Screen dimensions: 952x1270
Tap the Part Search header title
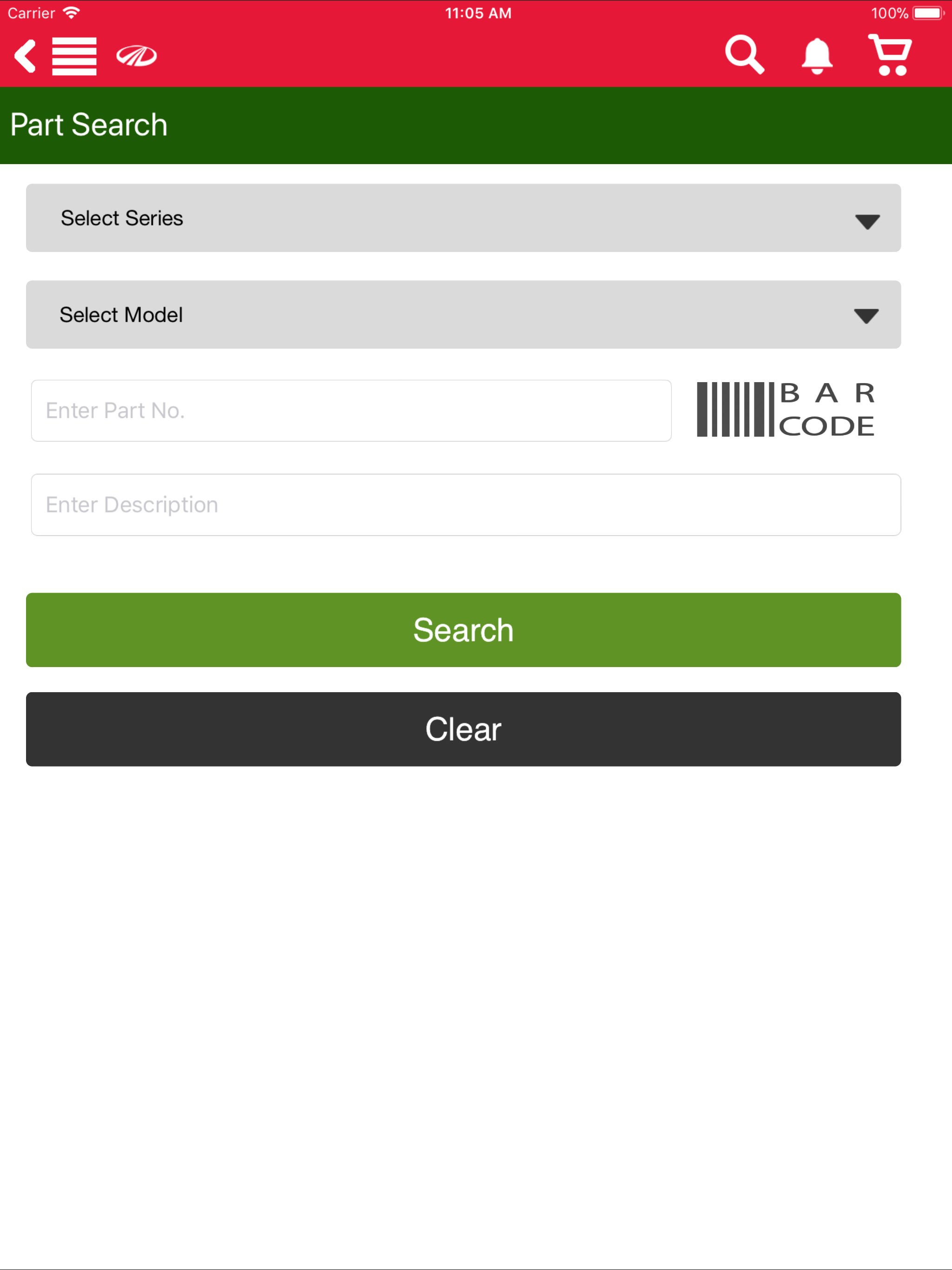point(89,125)
